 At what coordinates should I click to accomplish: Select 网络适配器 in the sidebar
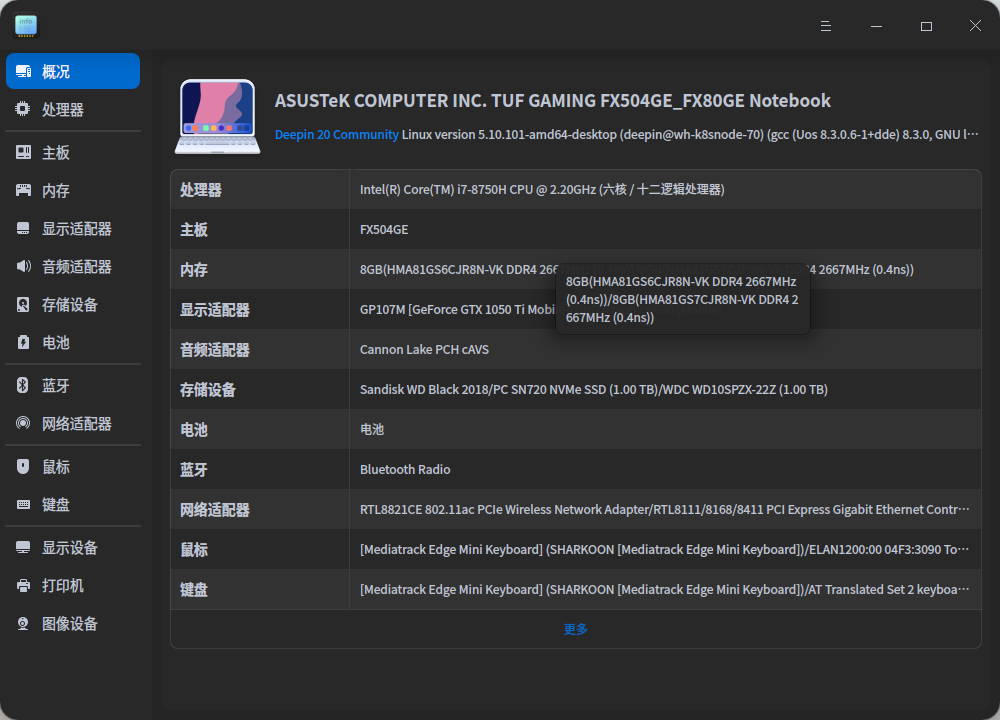[73, 423]
